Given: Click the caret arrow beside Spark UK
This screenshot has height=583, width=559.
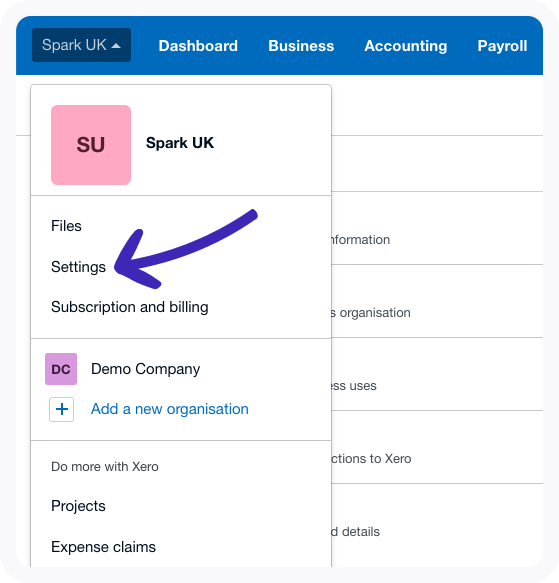Looking at the screenshot, I should pos(116,46).
